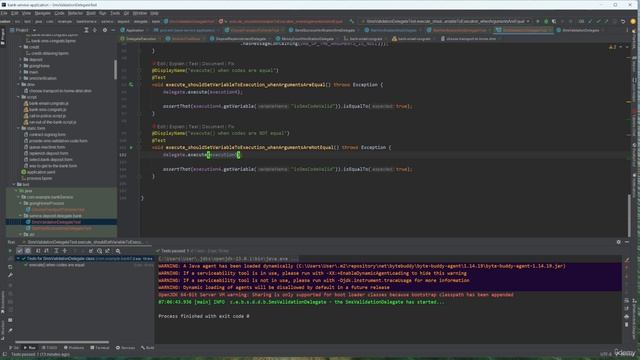640x360 pixels.
Task: Hide the Project panel with minus icon
Action: [x=113, y=30]
